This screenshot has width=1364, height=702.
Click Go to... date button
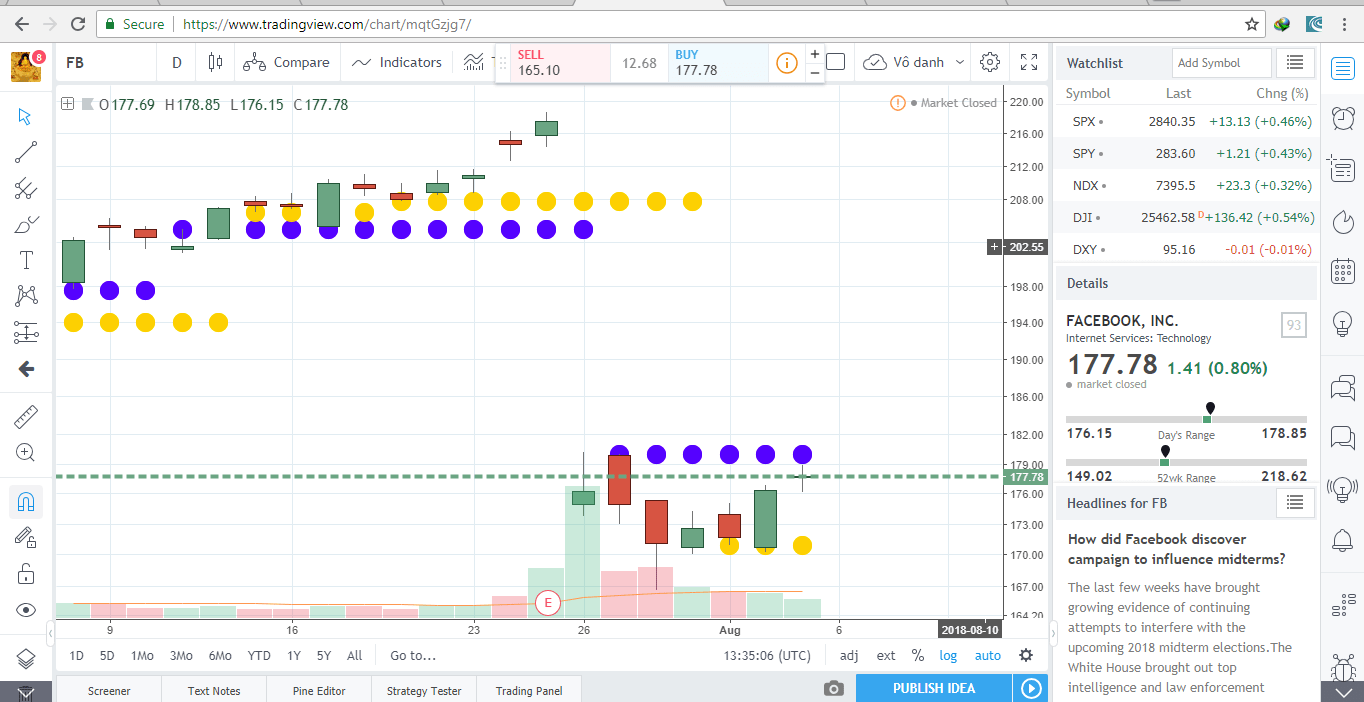(x=413, y=656)
